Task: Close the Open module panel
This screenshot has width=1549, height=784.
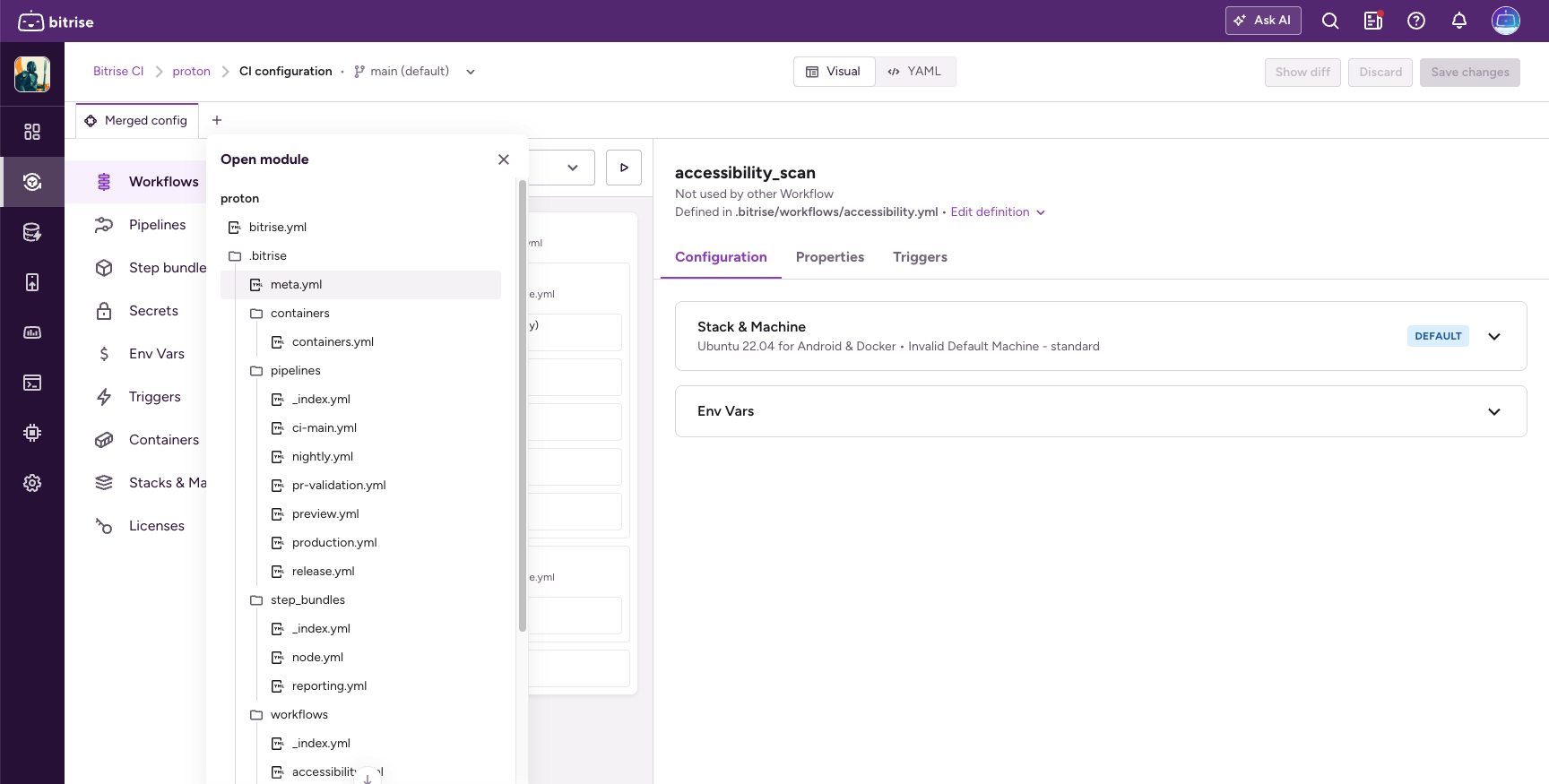Action: [x=504, y=159]
